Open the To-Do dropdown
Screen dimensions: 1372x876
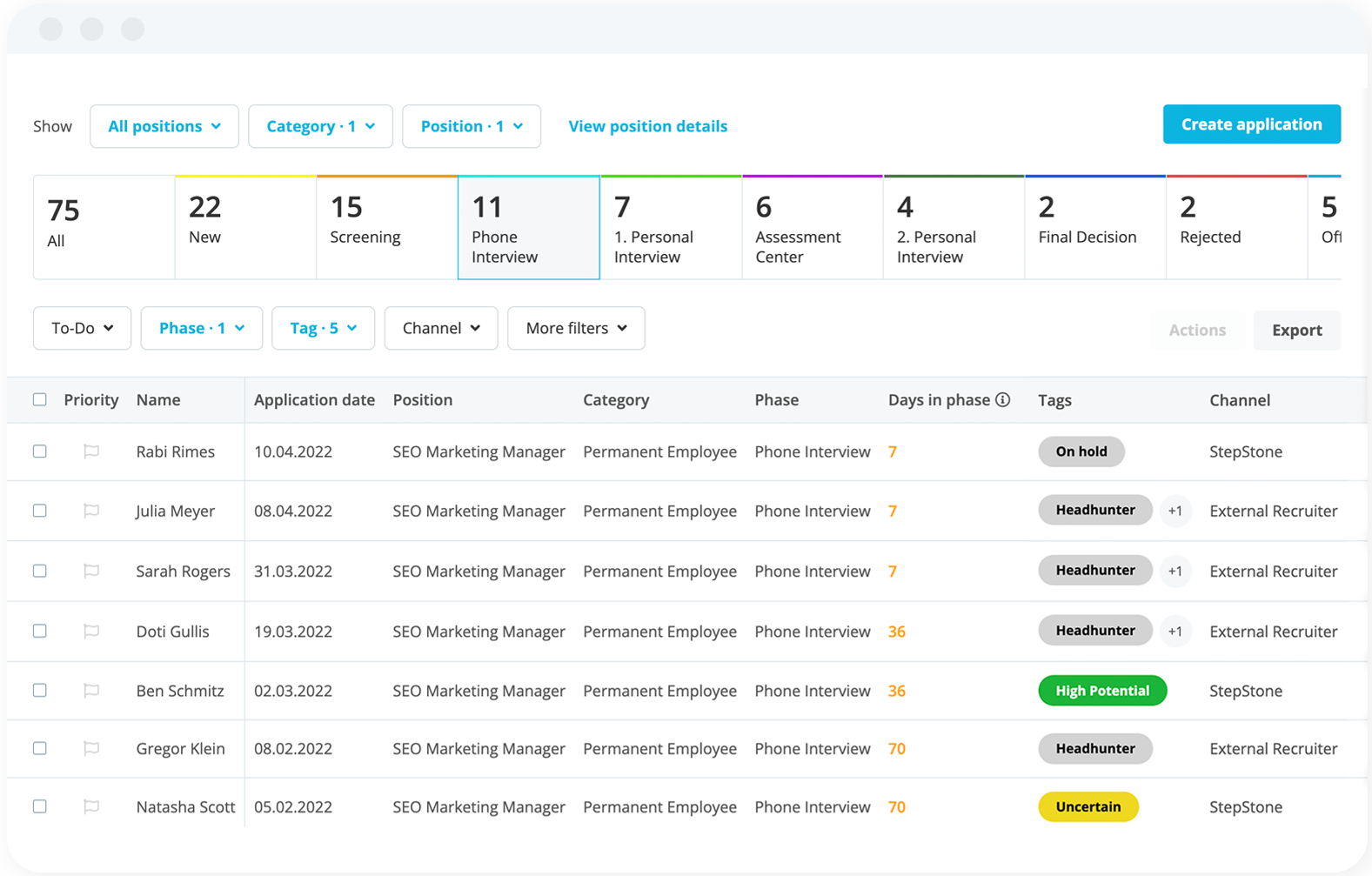(x=82, y=328)
